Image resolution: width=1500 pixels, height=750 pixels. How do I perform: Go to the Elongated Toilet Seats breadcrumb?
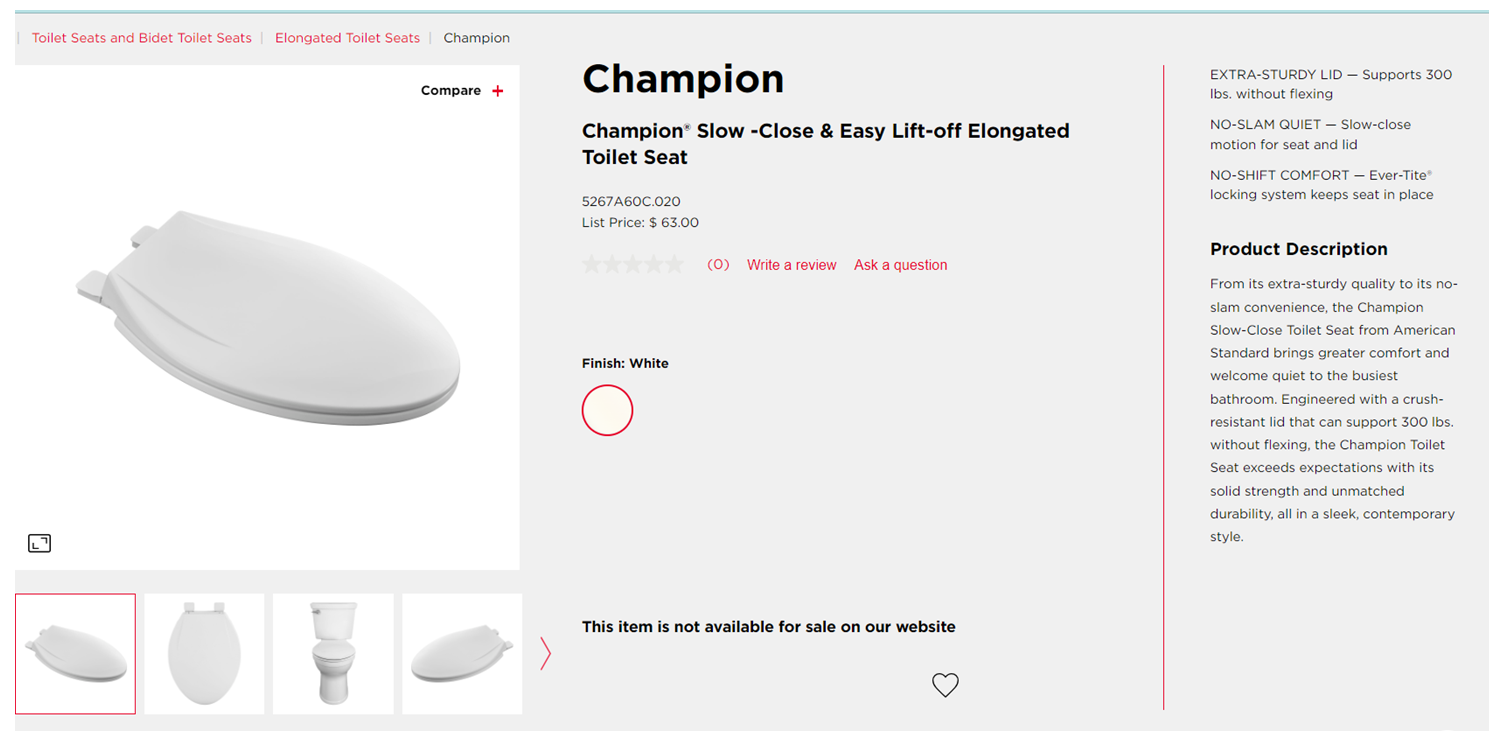tap(347, 38)
